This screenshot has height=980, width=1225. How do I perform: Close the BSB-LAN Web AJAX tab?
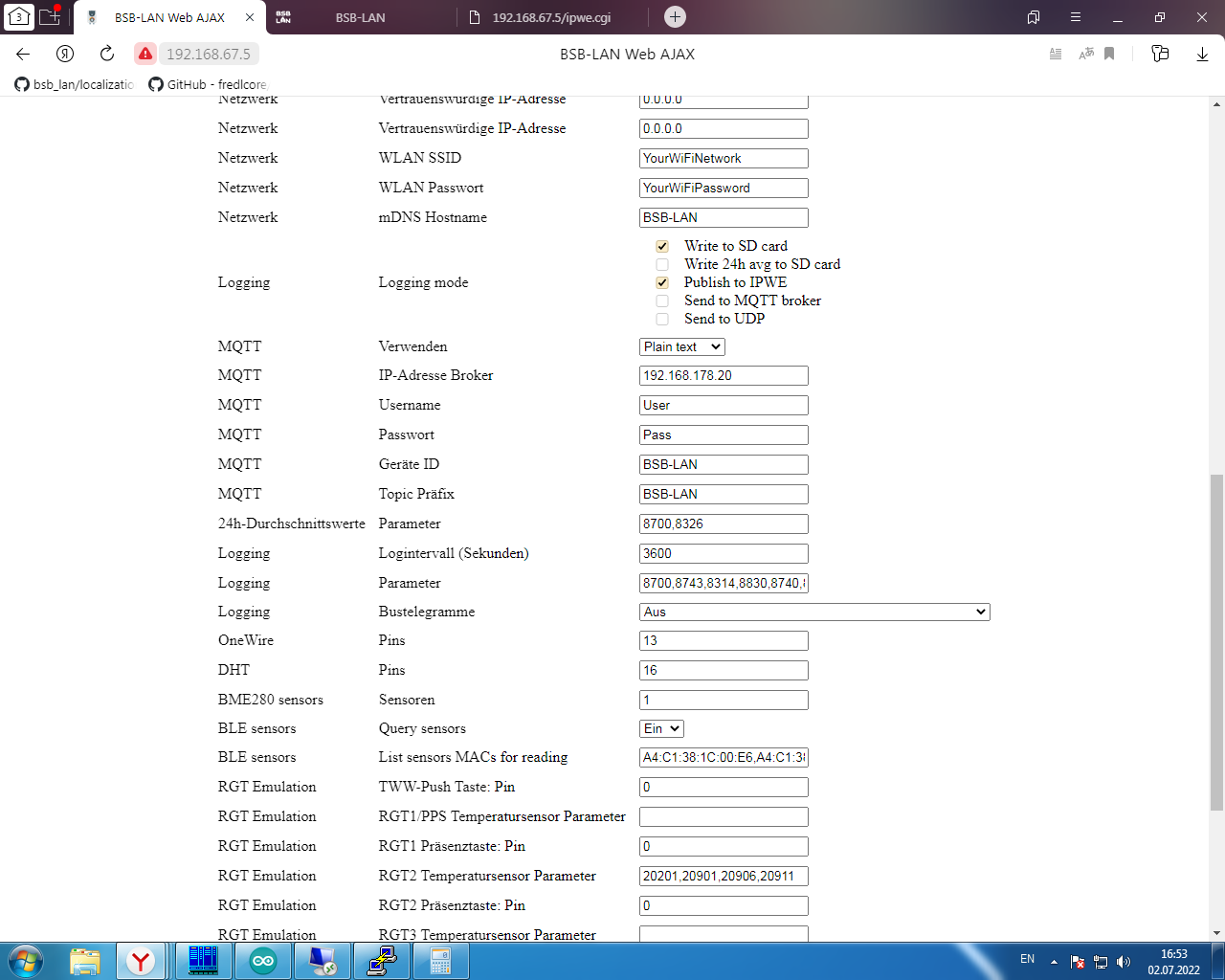coord(250,17)
